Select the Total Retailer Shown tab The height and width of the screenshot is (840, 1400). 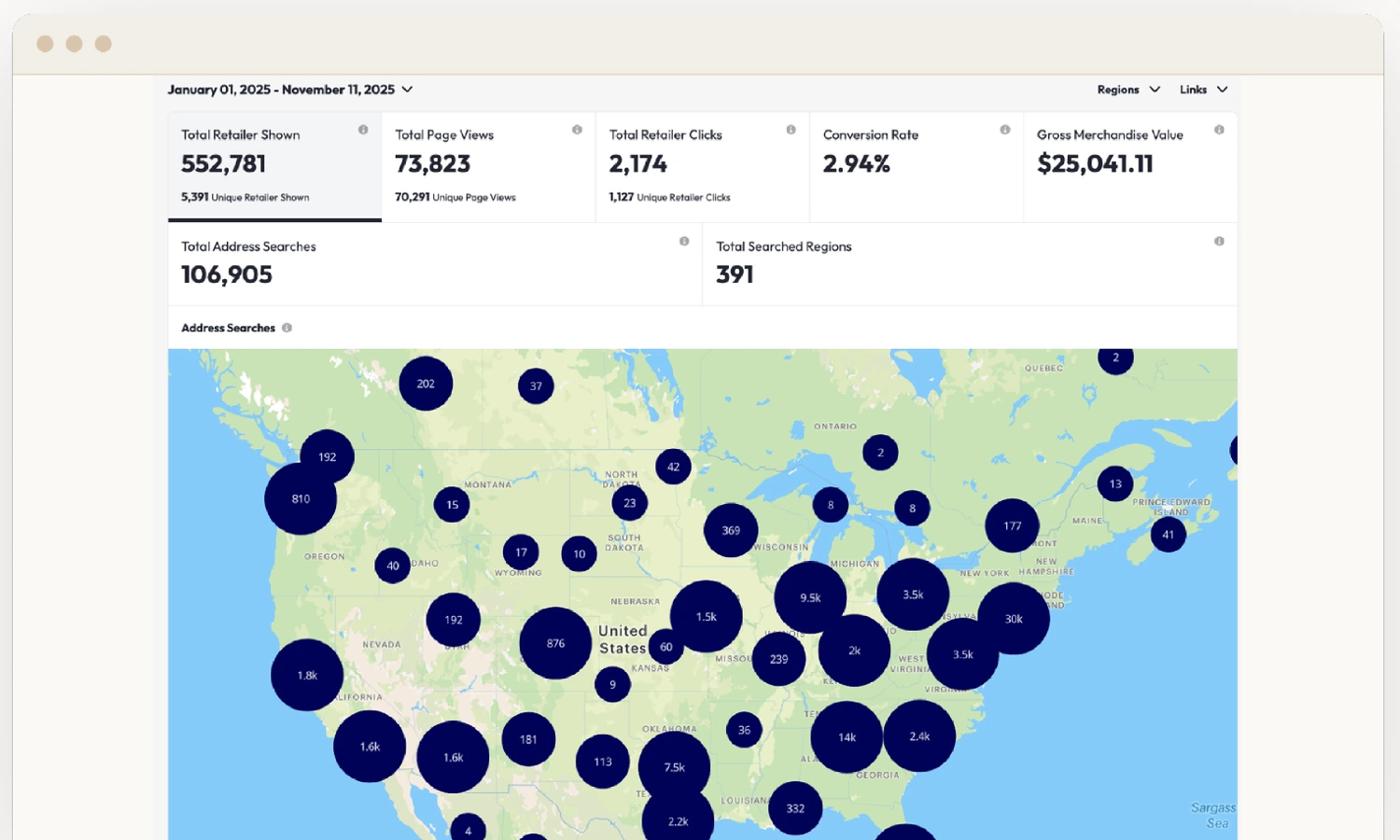coord(274,167)
